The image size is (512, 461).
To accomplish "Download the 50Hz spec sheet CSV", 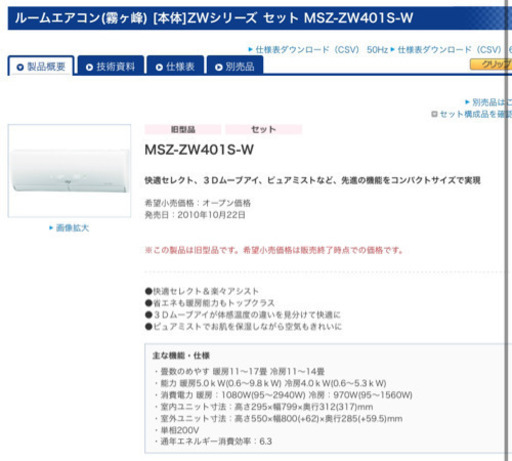I will pyautogui.click(x=321, y=50).
